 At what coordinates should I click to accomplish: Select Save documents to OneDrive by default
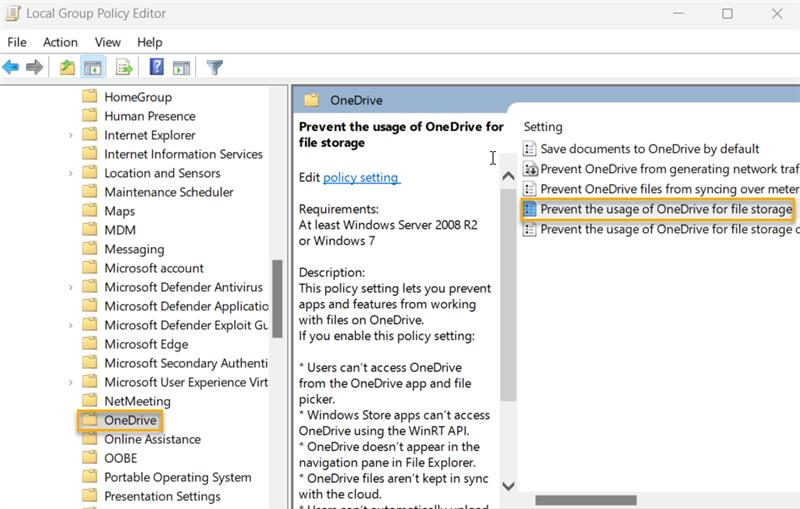(x=649, y=148)
